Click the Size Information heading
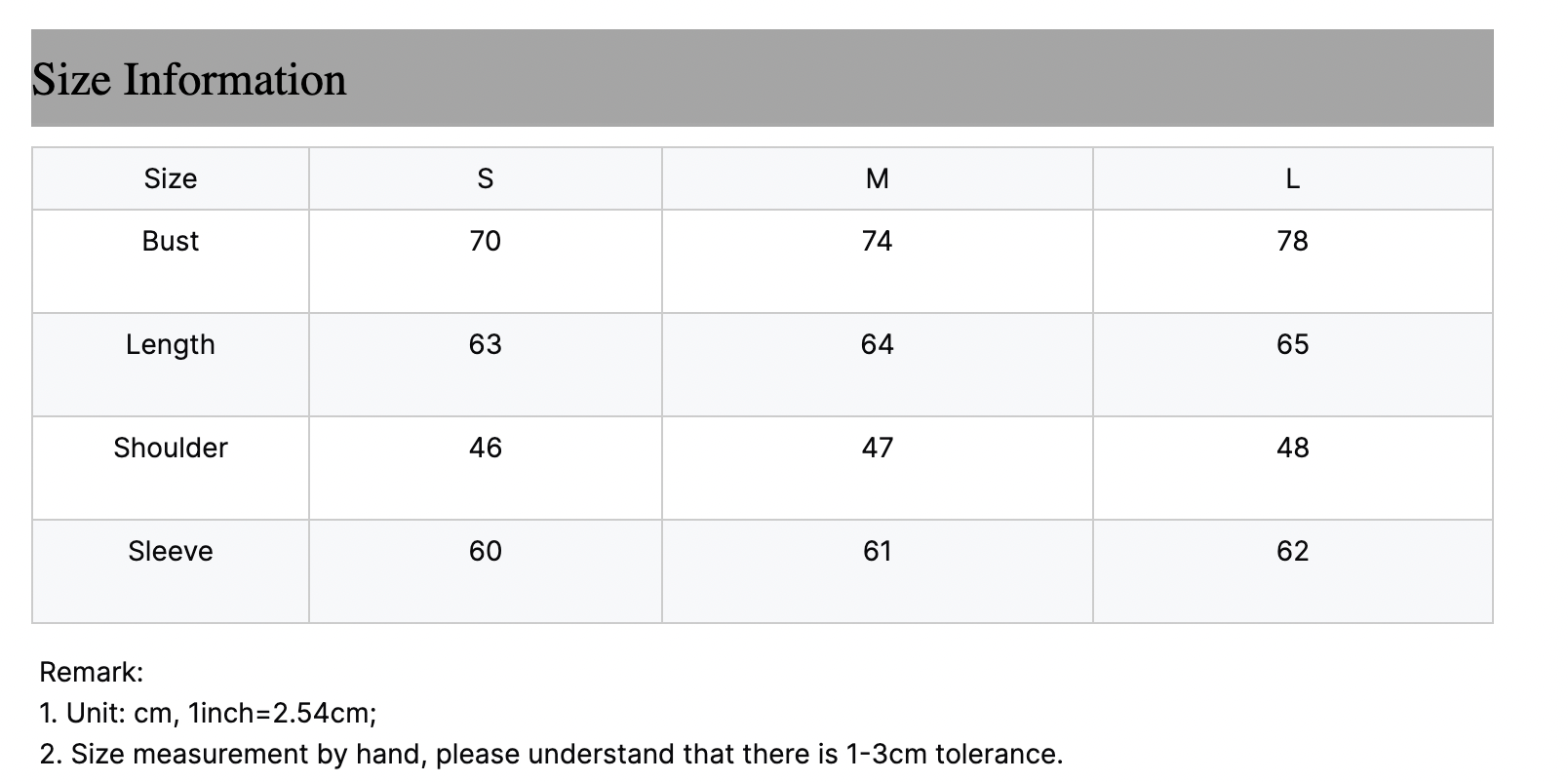The height and width of the screenshot is (782, 1568). click(x=189, y=79)
